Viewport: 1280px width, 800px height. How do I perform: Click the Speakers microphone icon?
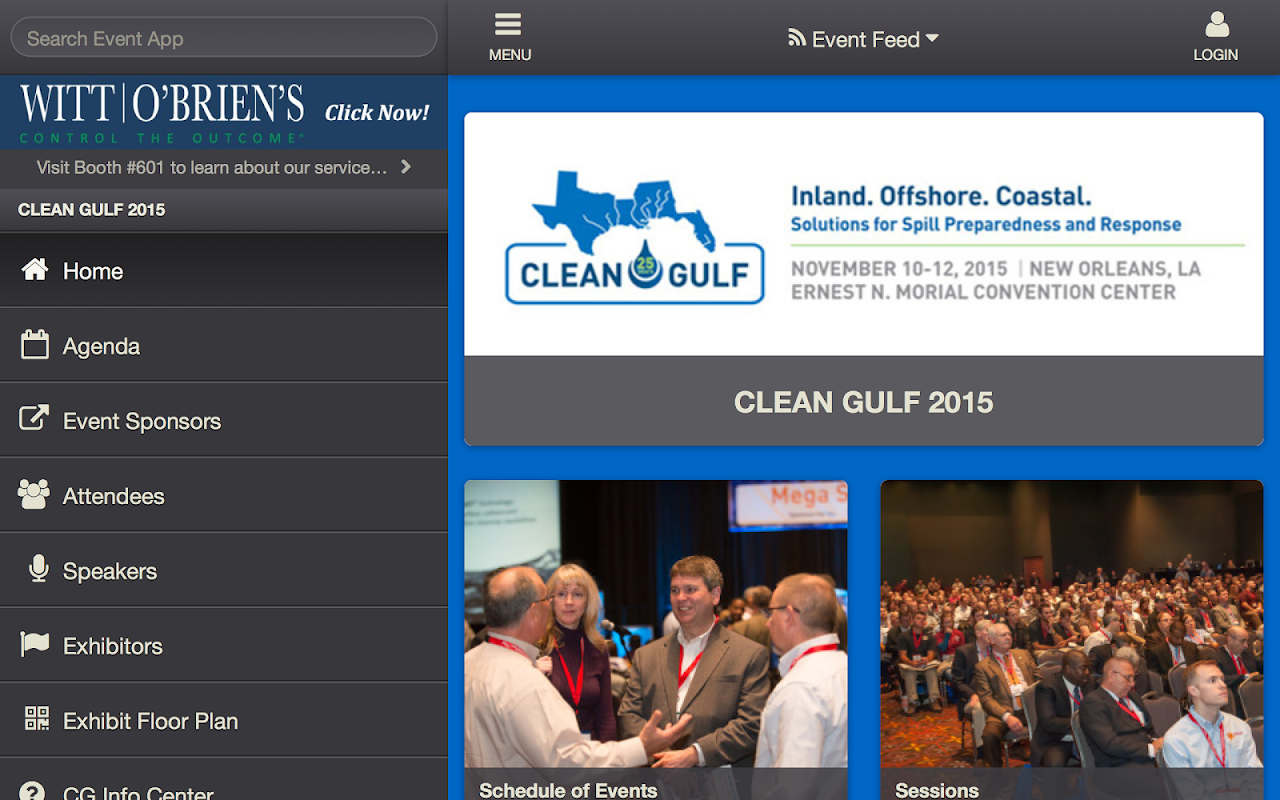[39, 569]
